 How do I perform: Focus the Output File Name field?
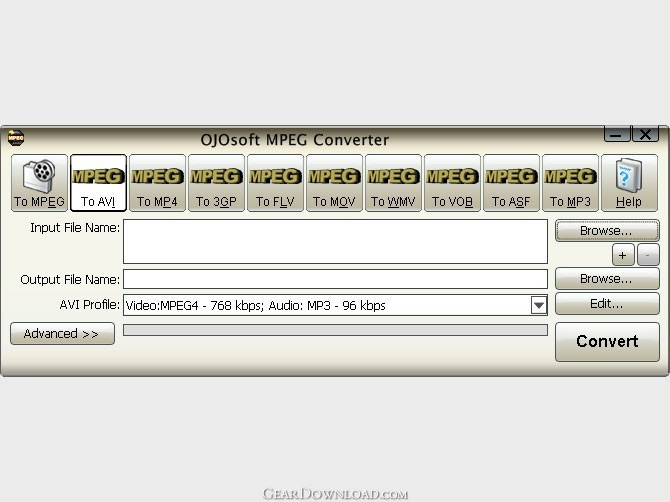[335, 279]
